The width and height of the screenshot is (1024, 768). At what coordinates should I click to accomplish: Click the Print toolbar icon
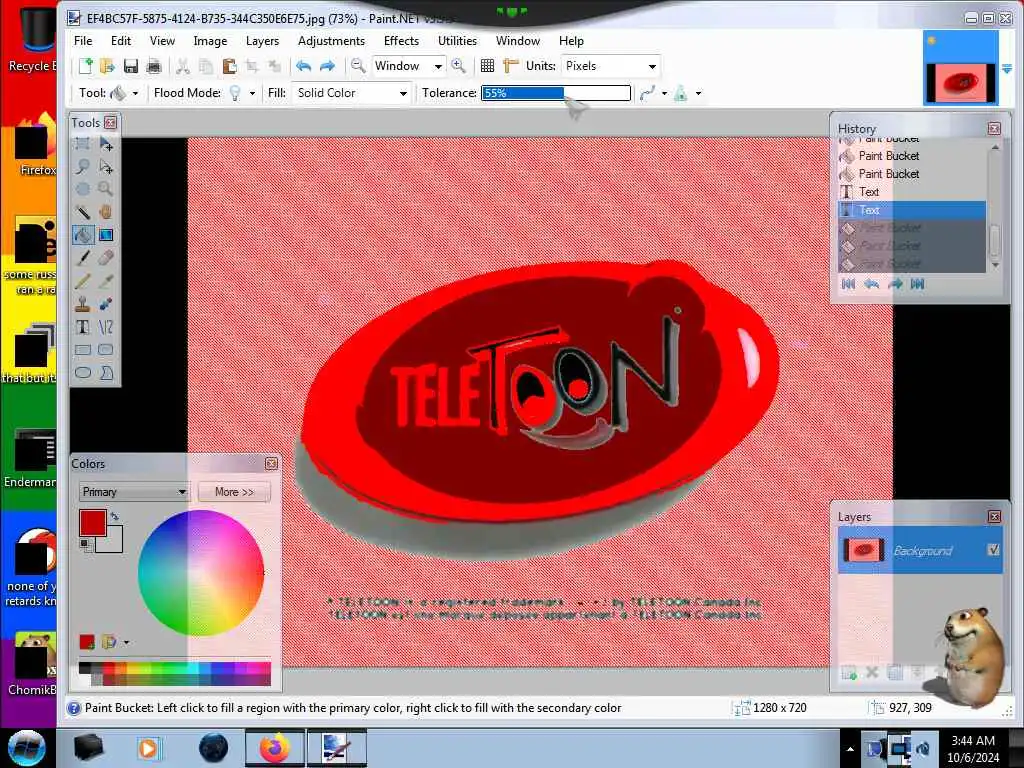pyautogui.click(x=154, y=66)
